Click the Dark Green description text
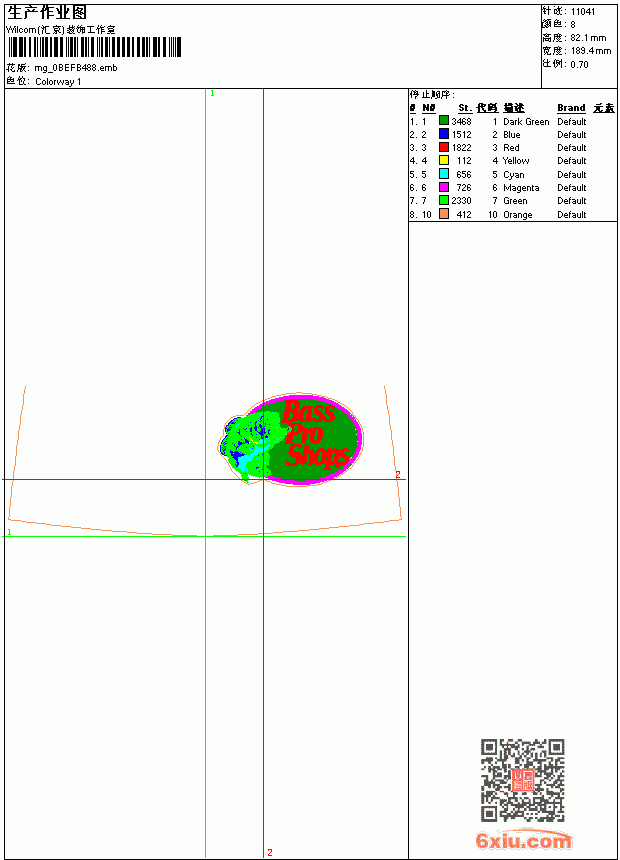The height and width of the screenshot is (860, 620). (526, 122)
